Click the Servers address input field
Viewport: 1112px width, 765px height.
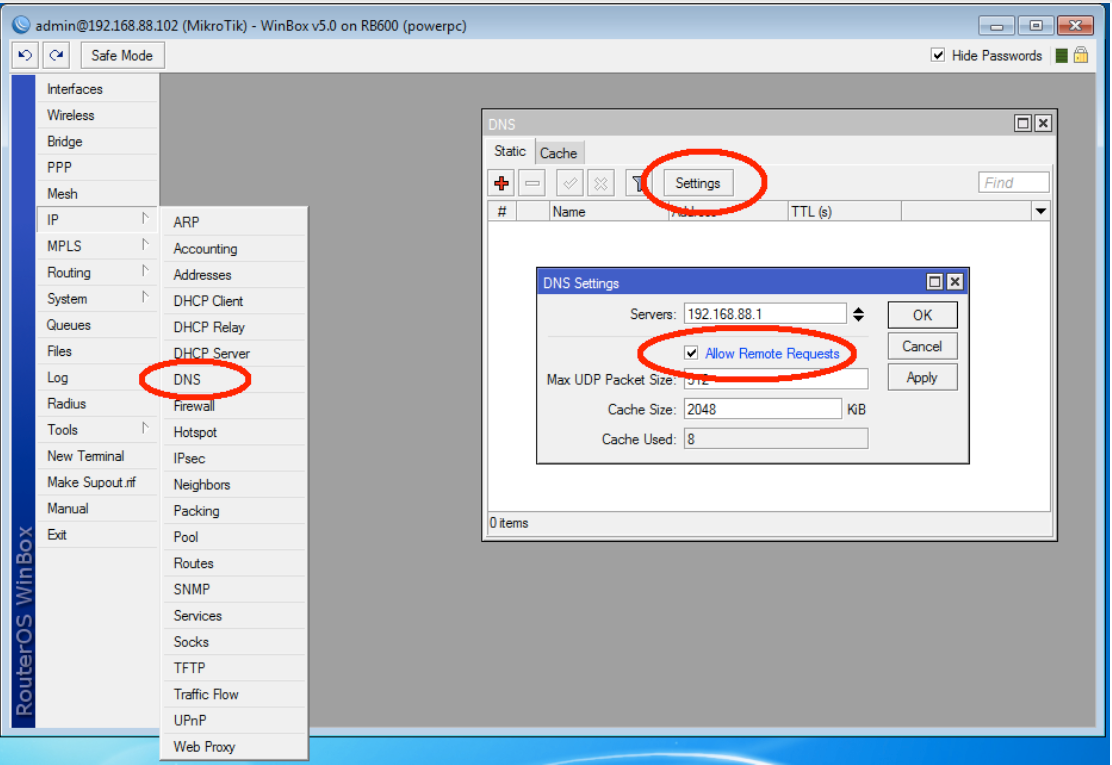tap(765, 314)
